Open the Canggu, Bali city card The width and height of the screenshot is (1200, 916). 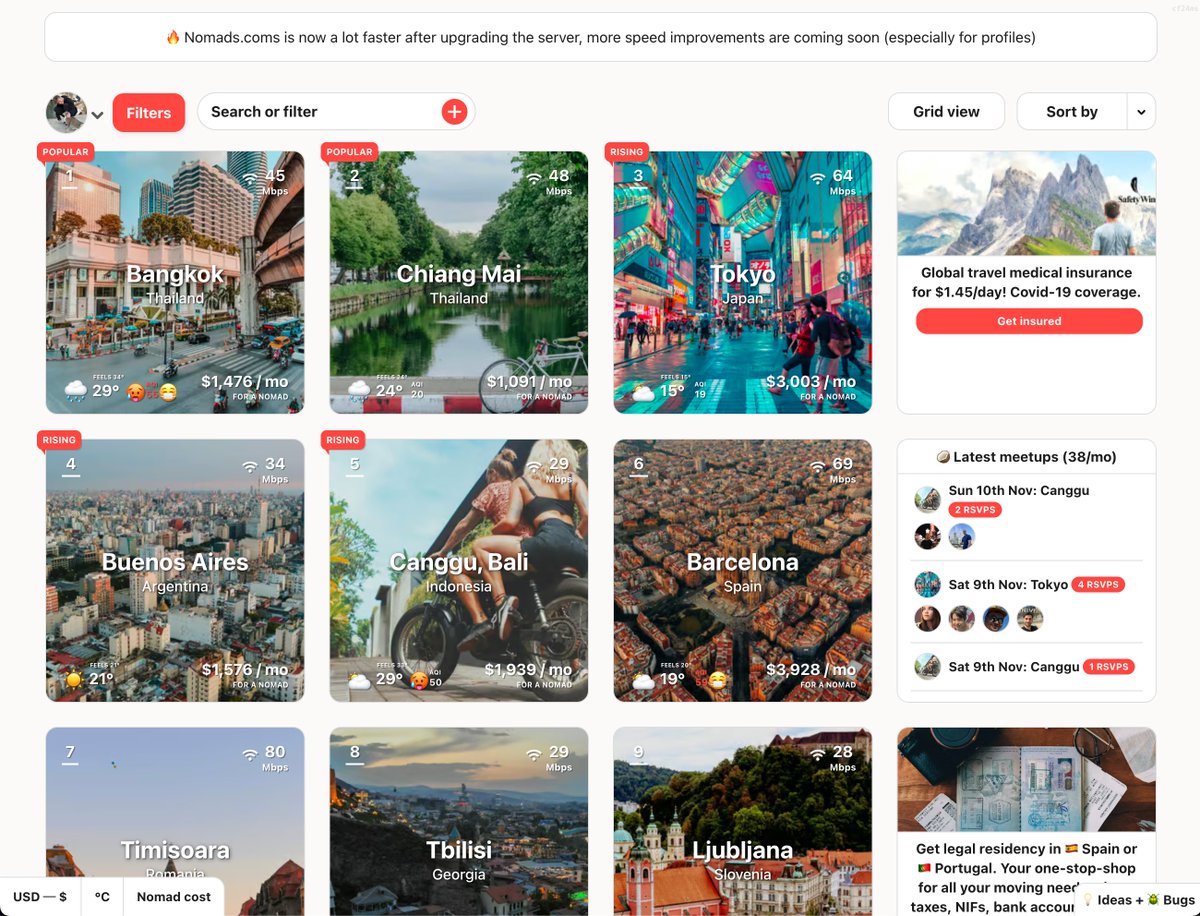click(459, 570)
